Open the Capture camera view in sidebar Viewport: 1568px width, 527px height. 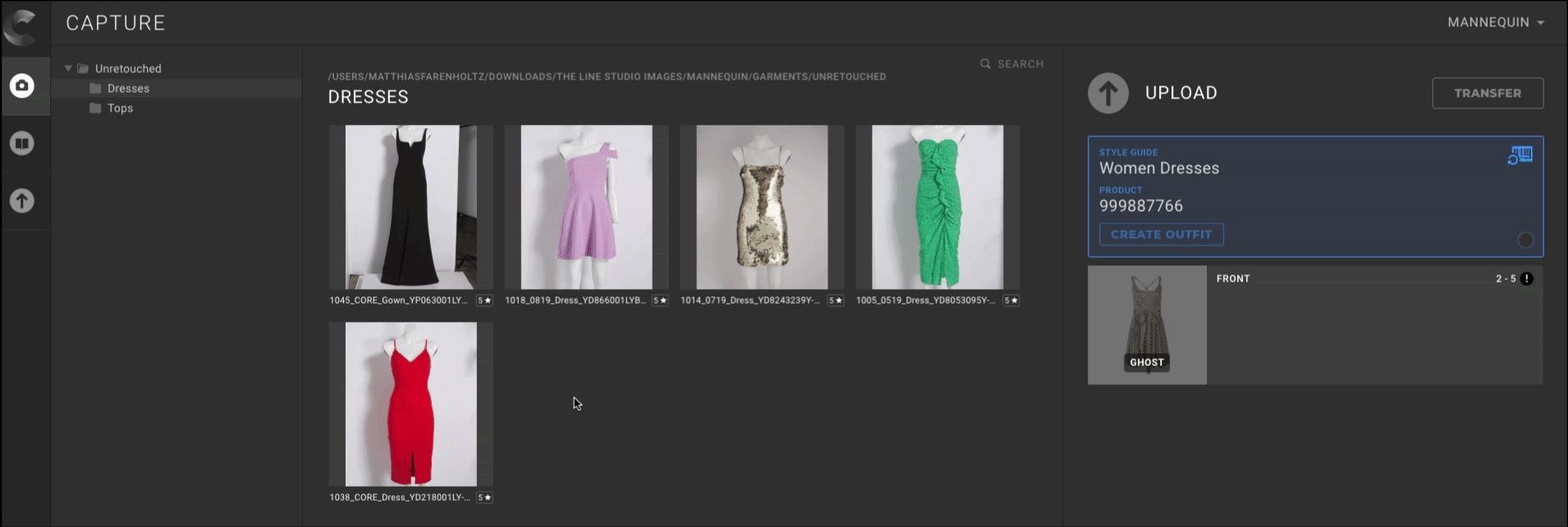point(22,85)
